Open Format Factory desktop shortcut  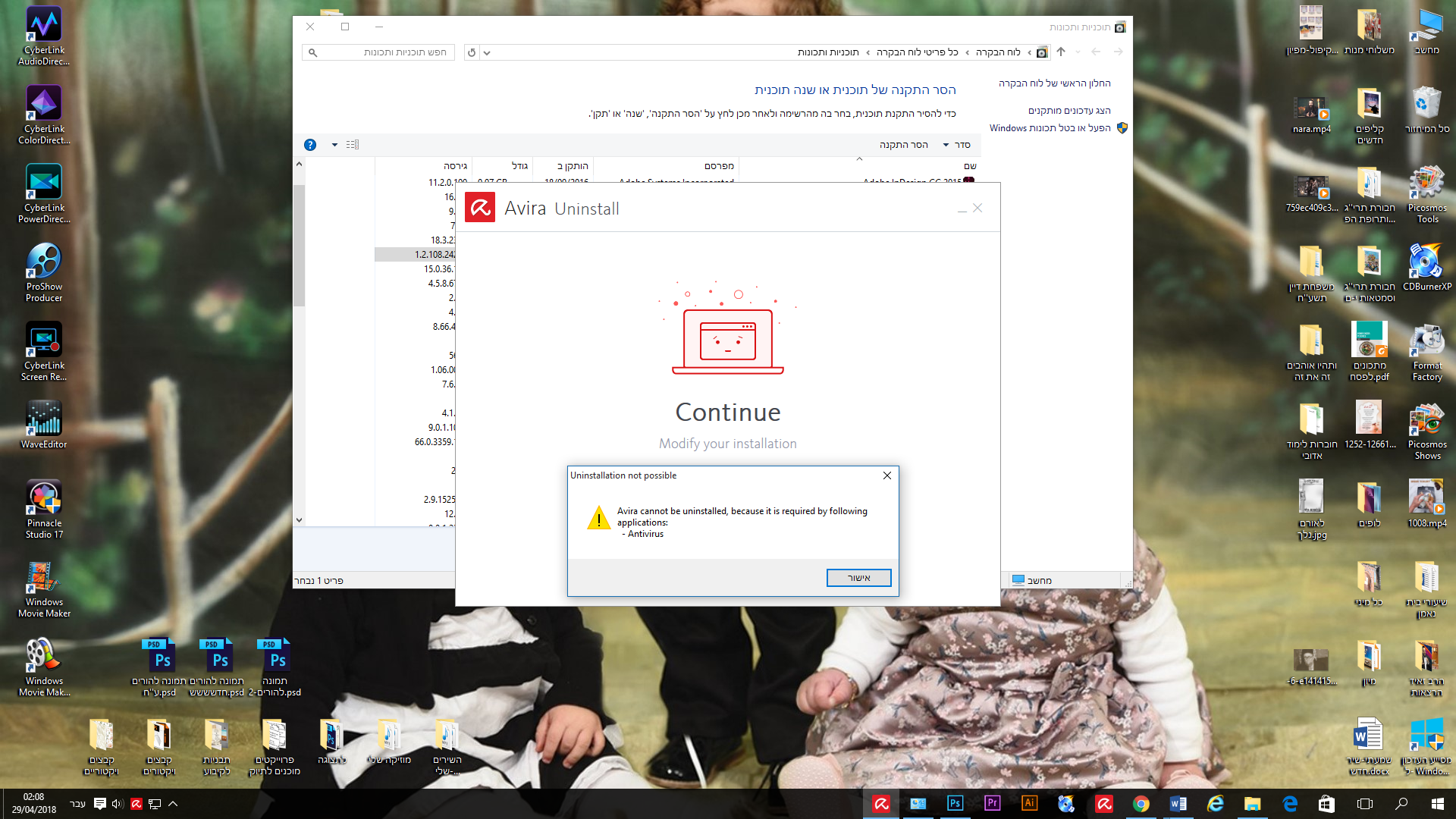point(1426,351)
